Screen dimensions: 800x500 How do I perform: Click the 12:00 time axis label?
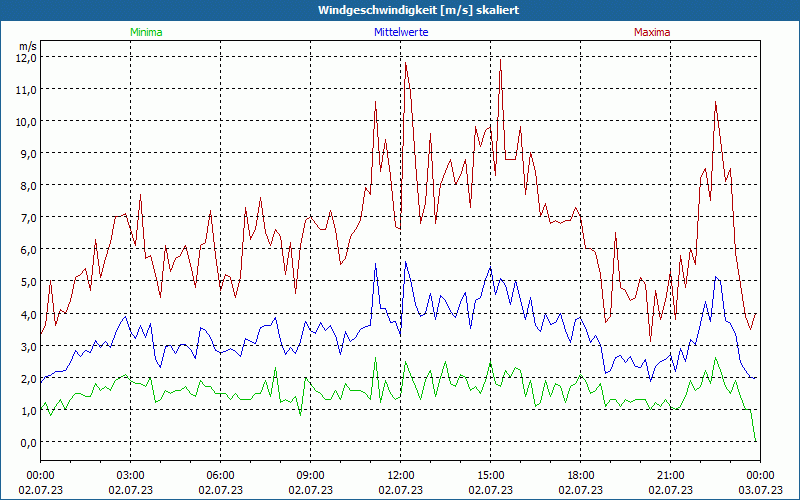tap(400, 475)
